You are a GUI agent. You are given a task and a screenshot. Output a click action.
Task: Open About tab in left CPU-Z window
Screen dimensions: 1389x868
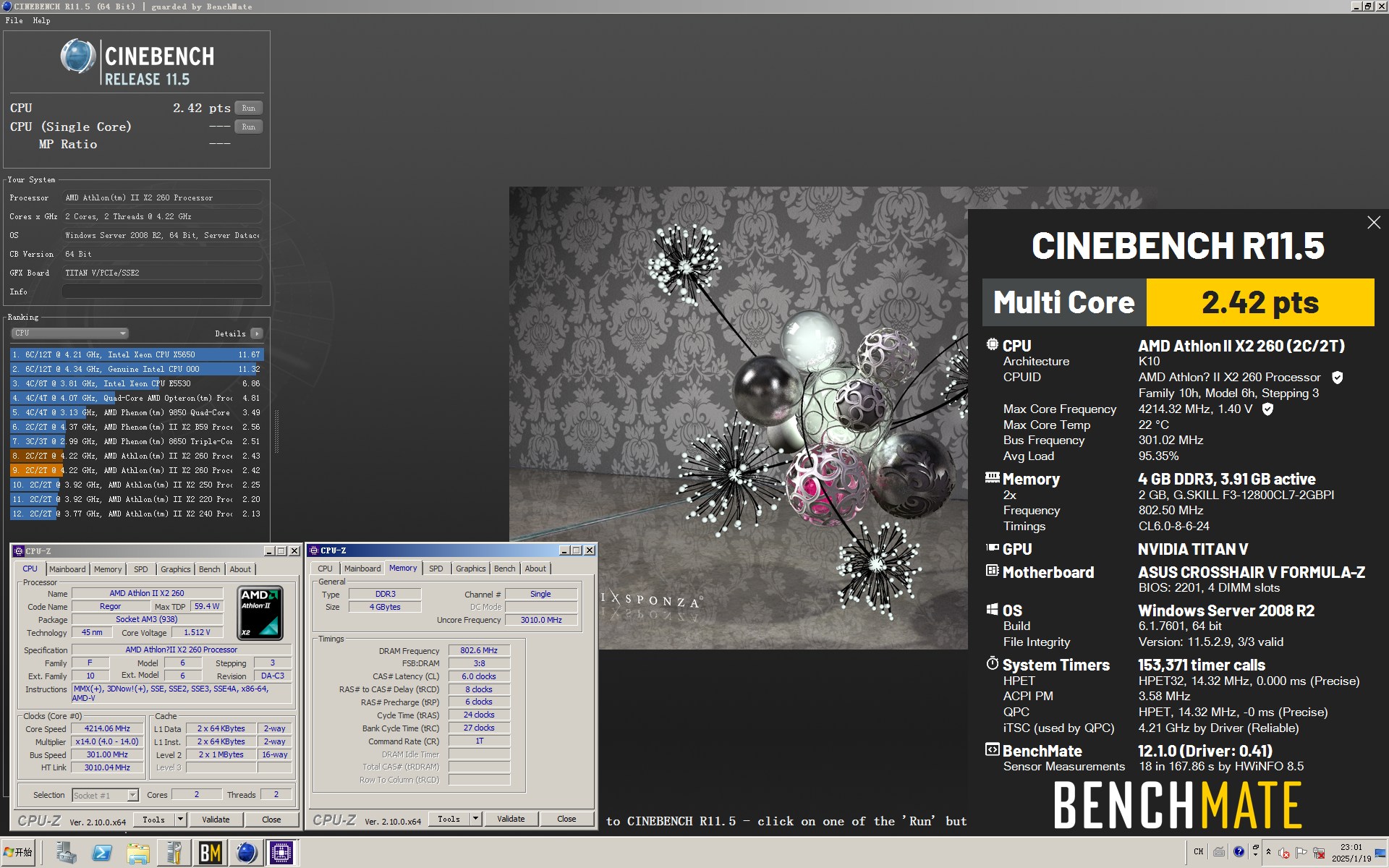point(240,569)
